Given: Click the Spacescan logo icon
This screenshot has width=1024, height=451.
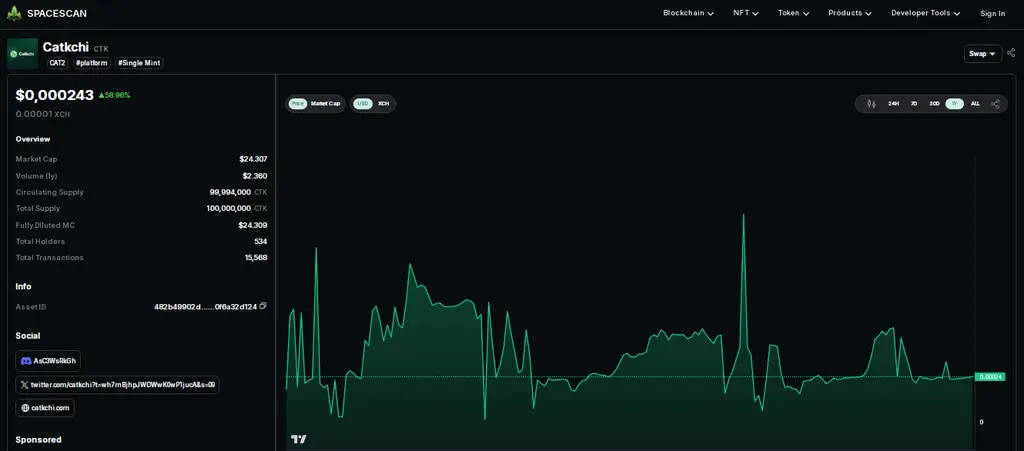Looking at the screenshot, I should (14, 13).
